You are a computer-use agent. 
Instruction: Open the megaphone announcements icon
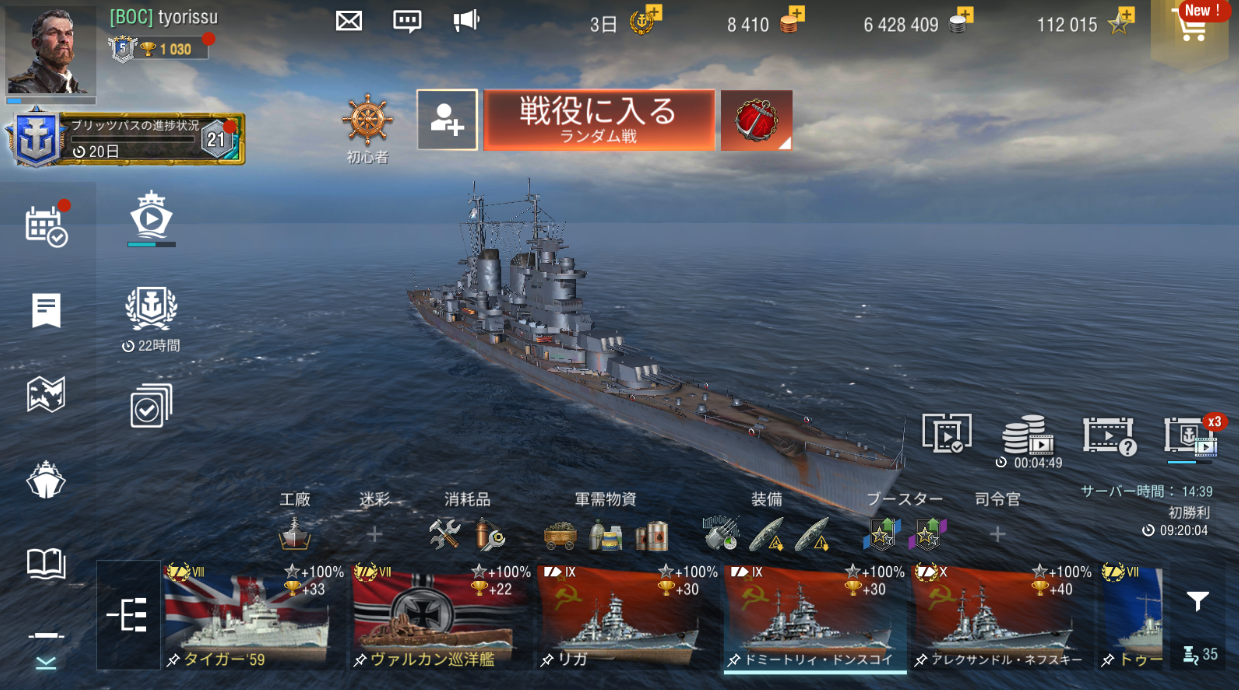(466, 20)
